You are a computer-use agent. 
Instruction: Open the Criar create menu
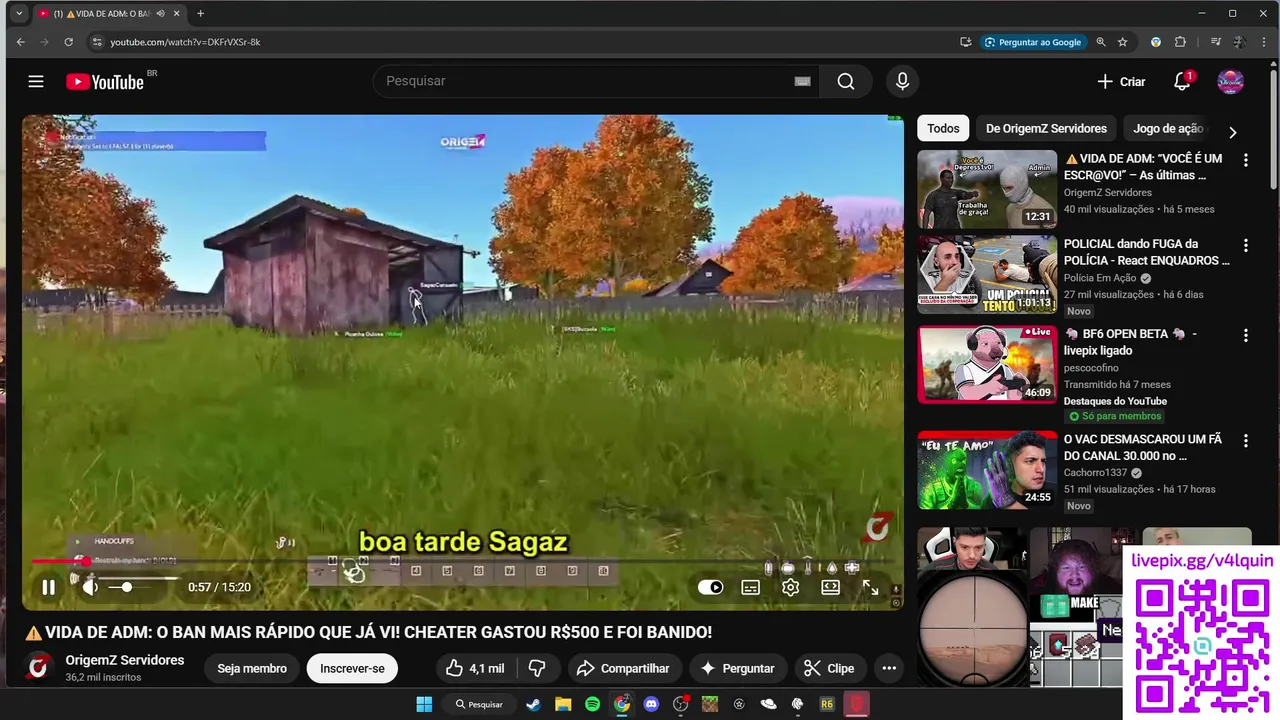[x=1121, y=82]
